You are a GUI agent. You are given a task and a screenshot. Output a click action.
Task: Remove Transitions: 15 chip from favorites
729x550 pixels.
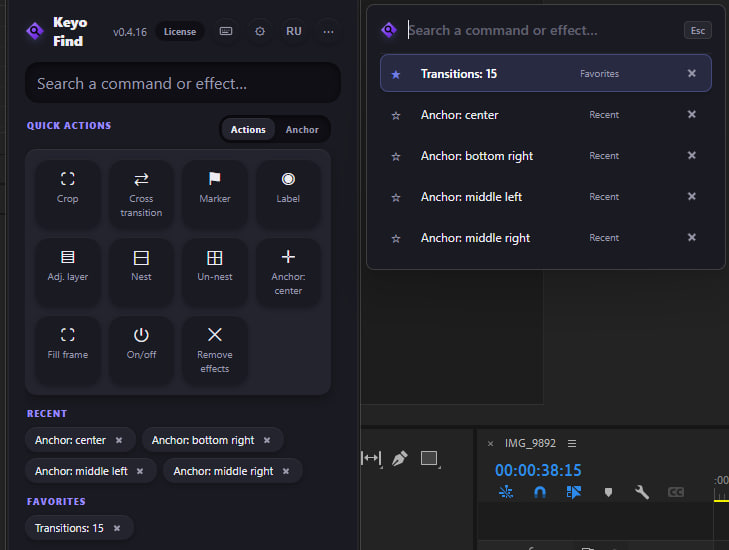pos(117,528)
